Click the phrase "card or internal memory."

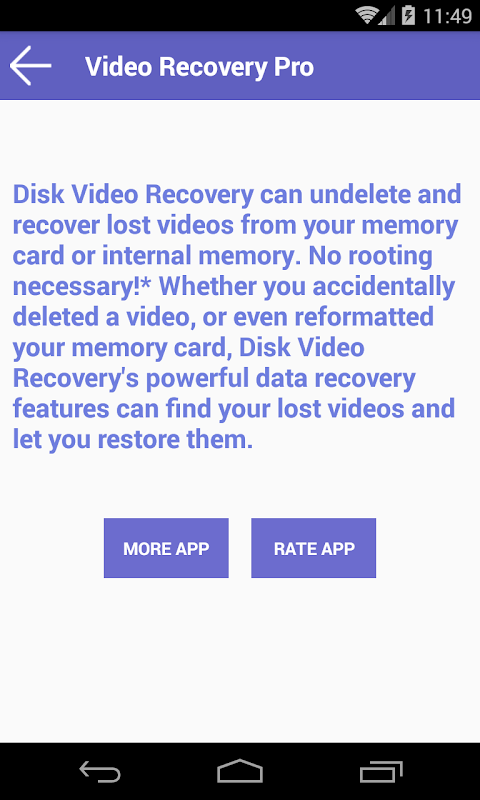[x=156, y=256]
